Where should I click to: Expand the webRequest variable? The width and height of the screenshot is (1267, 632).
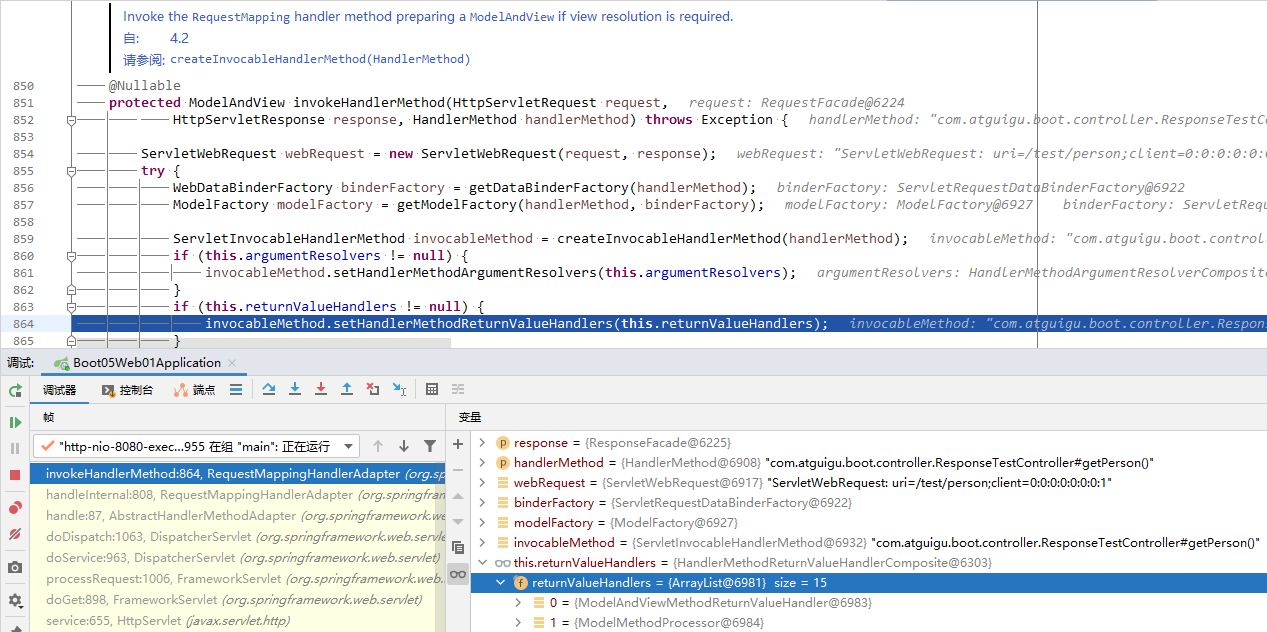click(x=483, y=483)
